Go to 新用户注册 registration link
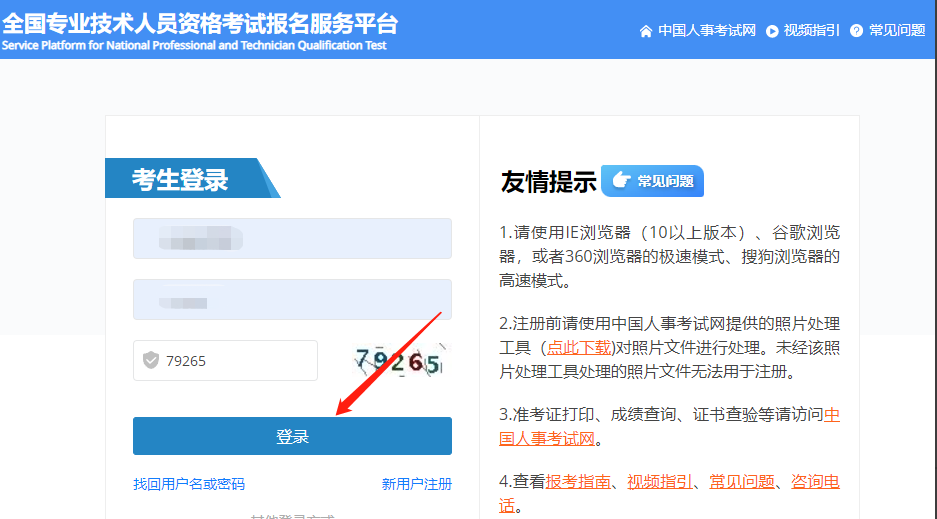The width and height of the screenshot is (937, 519). coord(416,484)
